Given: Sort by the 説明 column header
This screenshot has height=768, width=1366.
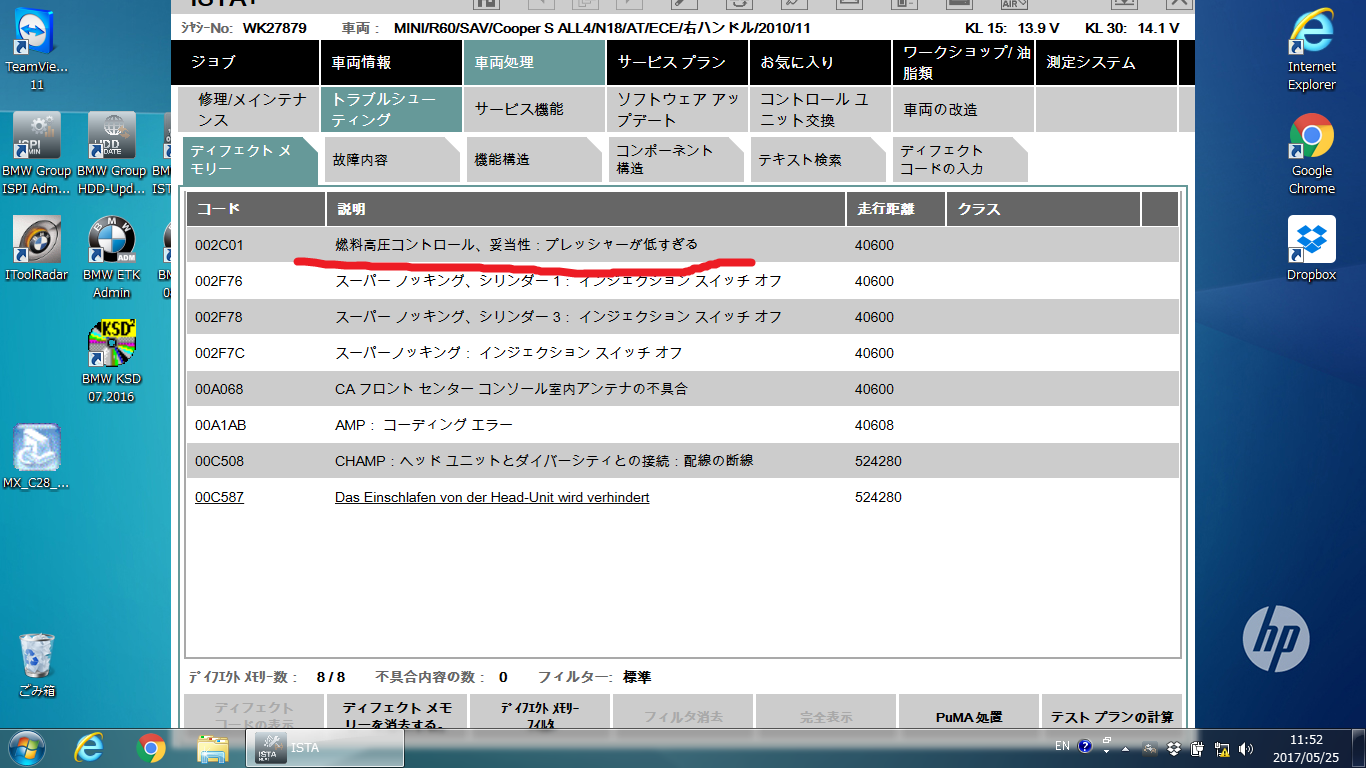Looking at the screenshot, I should pos(586,209).
